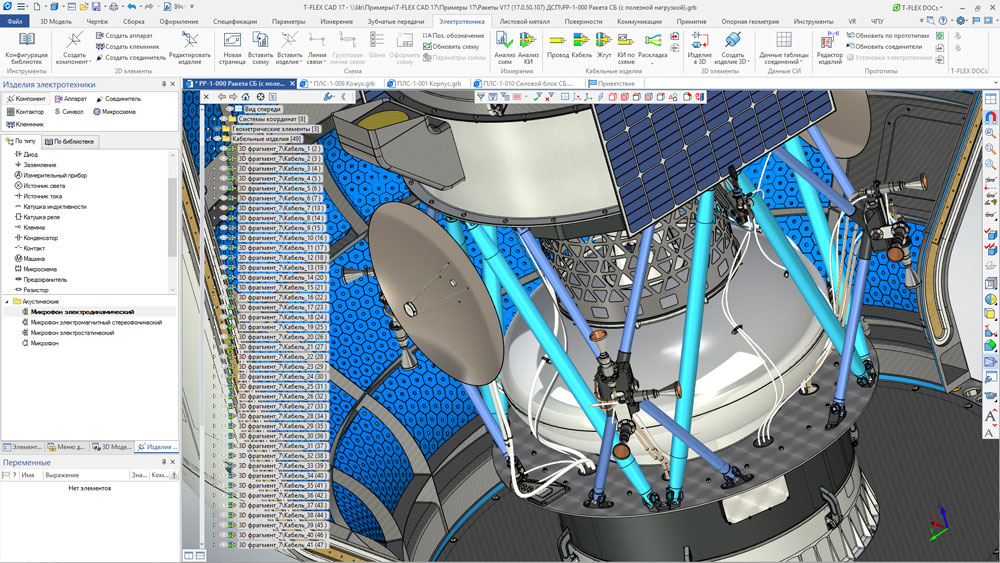Open the Файл menu
This screenshot has width=1000, height=563.
point(15,21)
